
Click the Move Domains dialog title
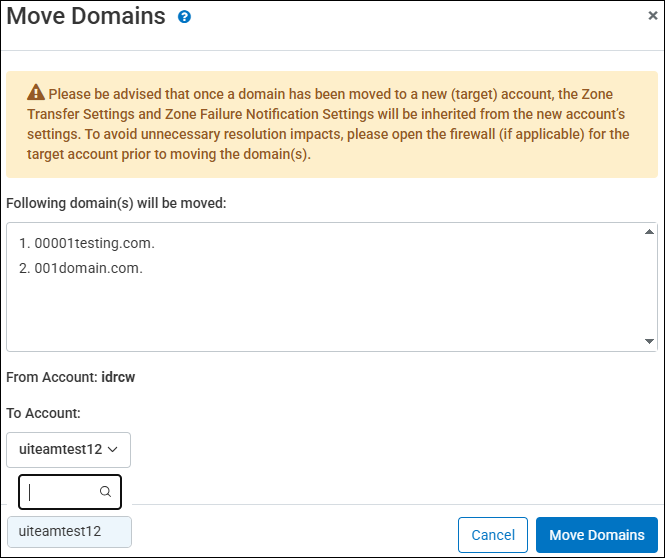86,17
